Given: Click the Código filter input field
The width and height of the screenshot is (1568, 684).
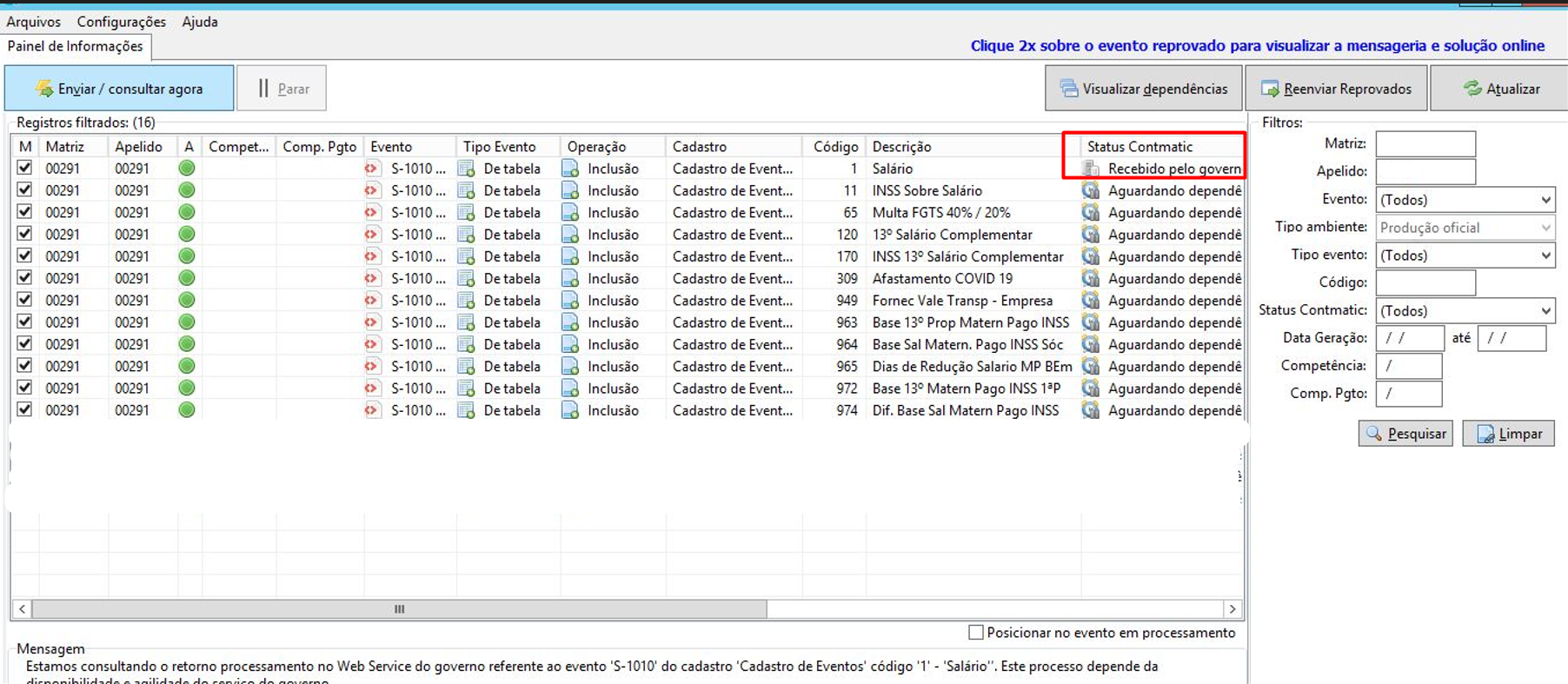Looking at the screenshot, I should coord(1425,282).
